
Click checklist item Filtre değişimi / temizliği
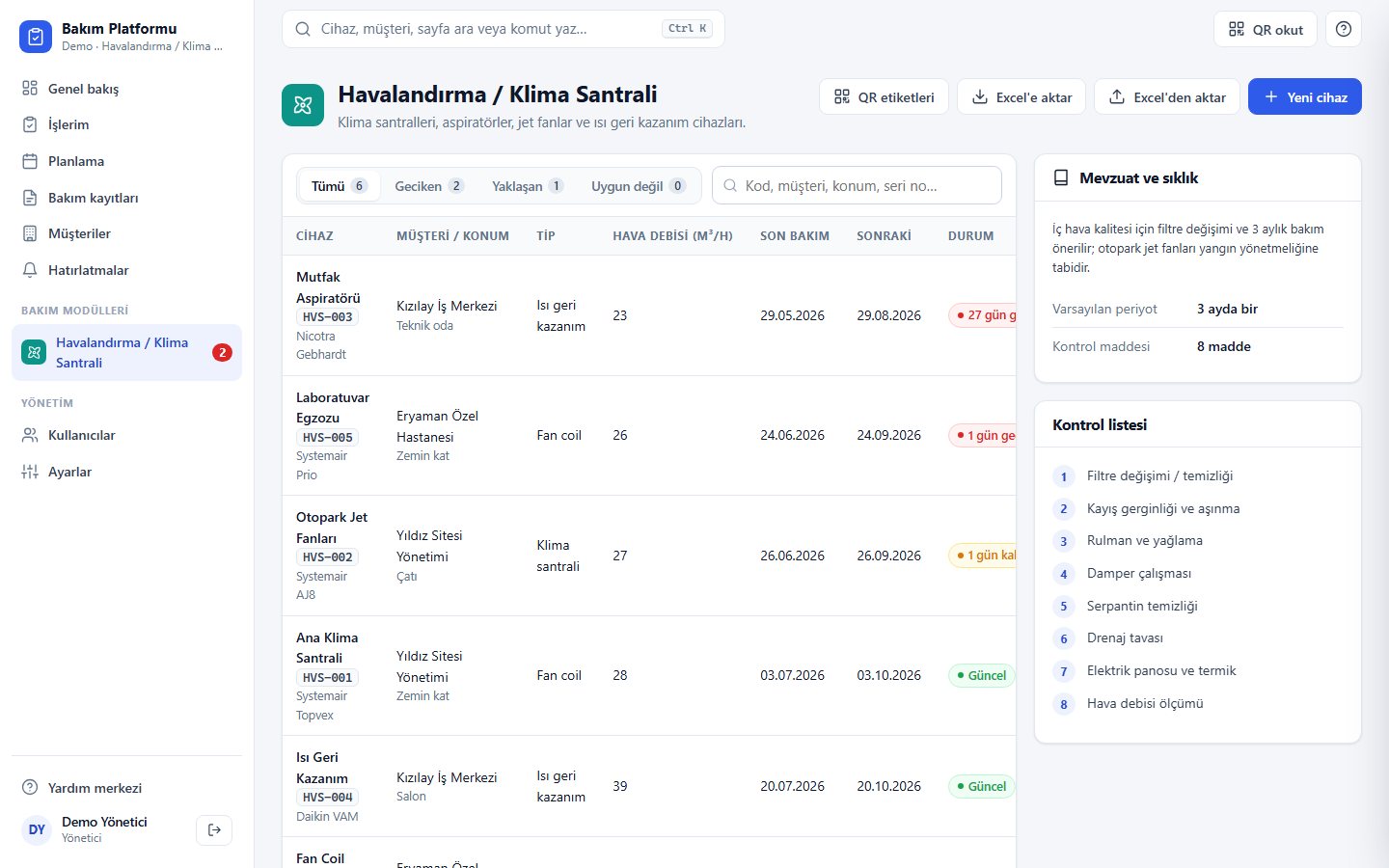click(x=1159, y=475)
